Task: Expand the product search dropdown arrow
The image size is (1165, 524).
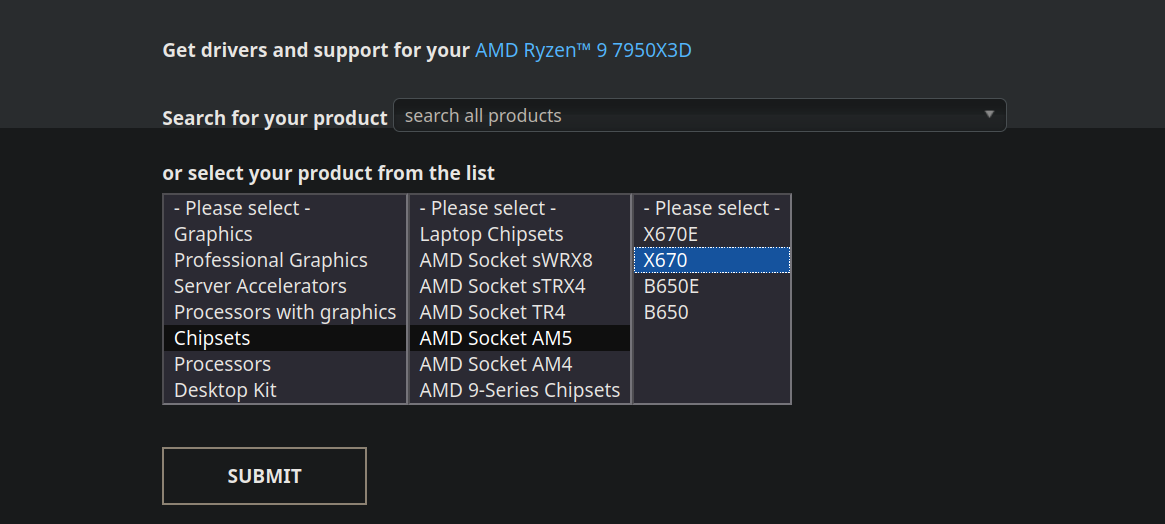Action: click(989, 115)
